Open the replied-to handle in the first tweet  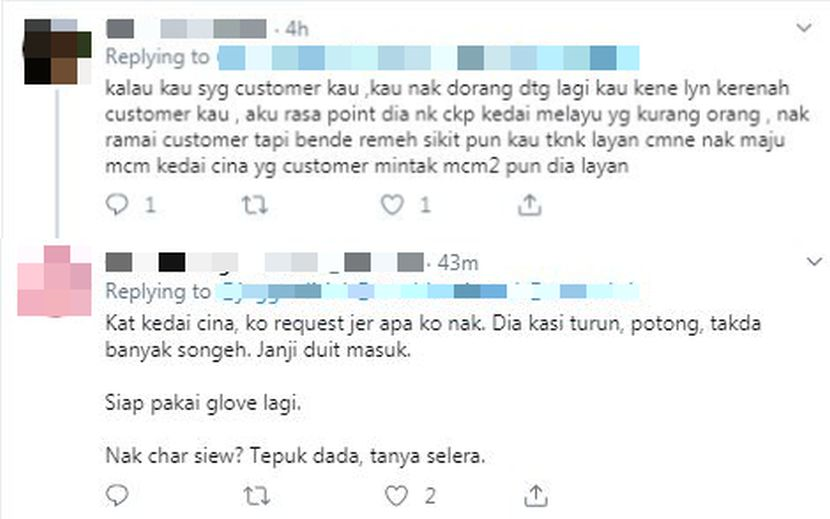pos(429,58)
